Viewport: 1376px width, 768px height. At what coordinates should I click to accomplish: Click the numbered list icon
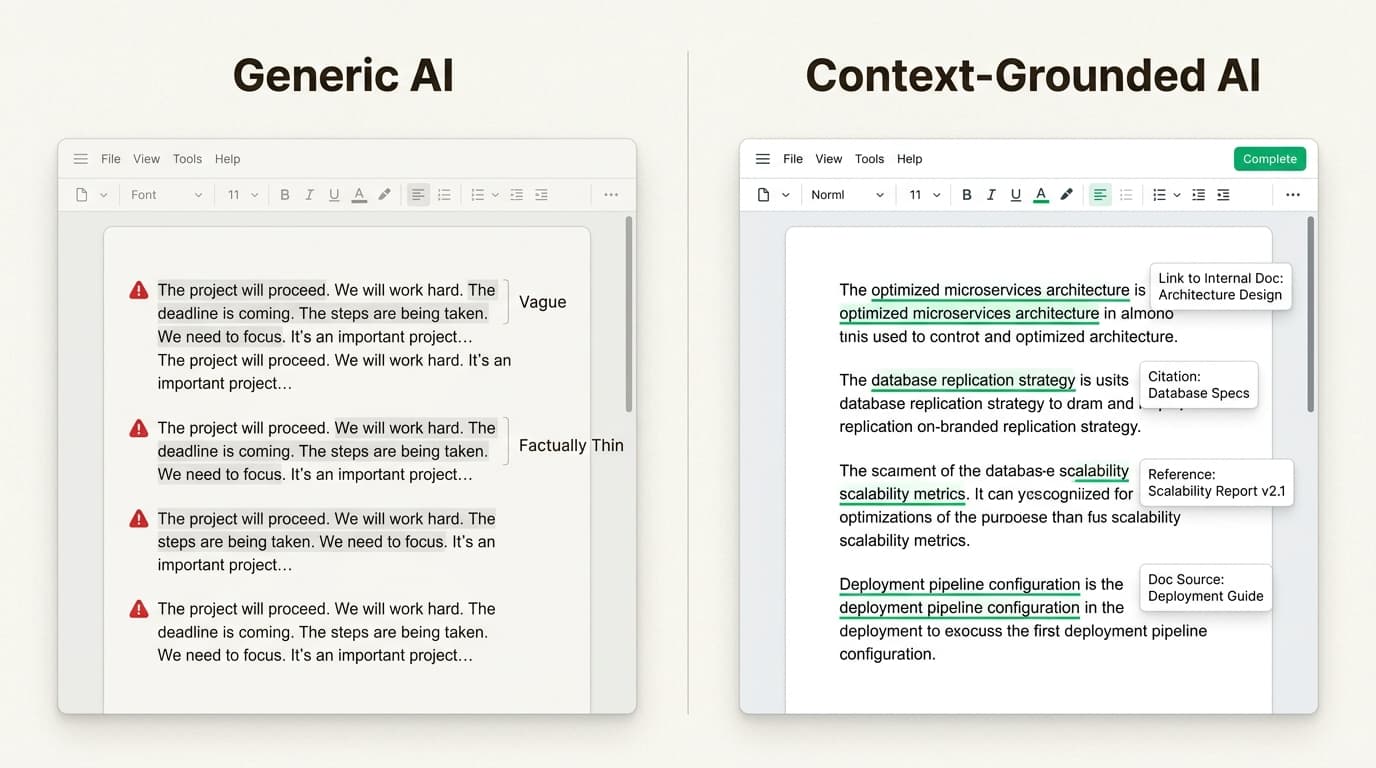(477, 194)
